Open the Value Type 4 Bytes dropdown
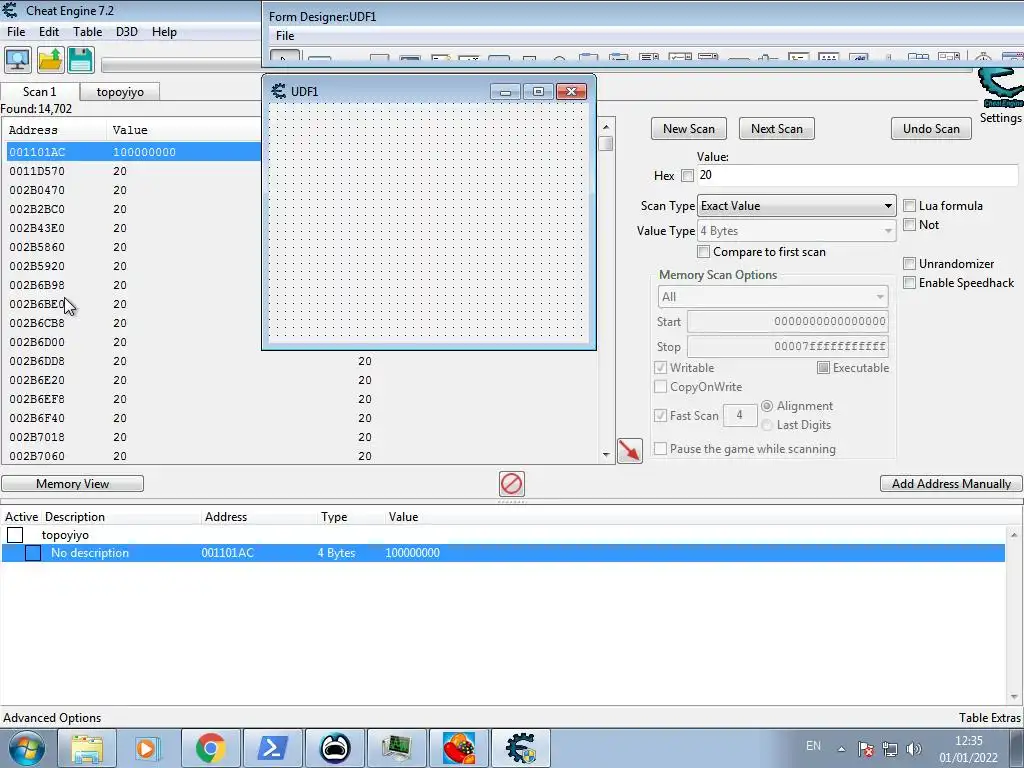The height and width of the screenshot is (768, 1024). tap(797, 231)
